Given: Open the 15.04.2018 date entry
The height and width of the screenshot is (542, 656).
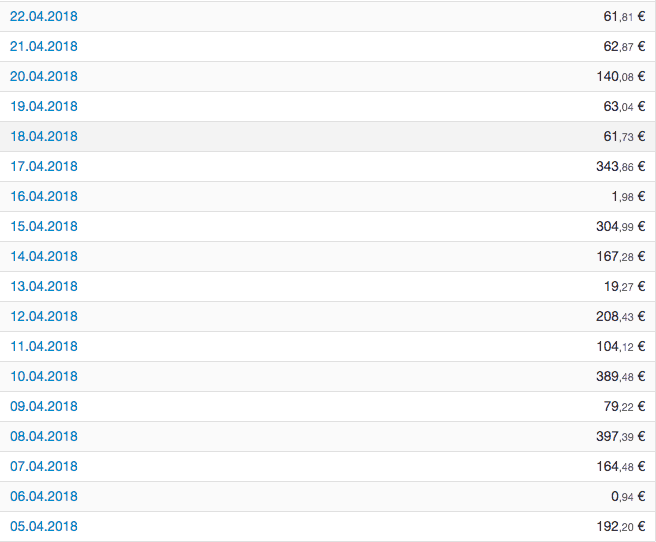Looking at the screenshot, I should click(44, 226).
